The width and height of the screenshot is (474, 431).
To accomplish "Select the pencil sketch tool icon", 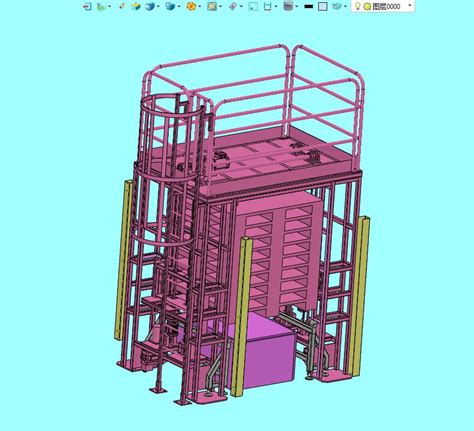I will click(122, 6).
